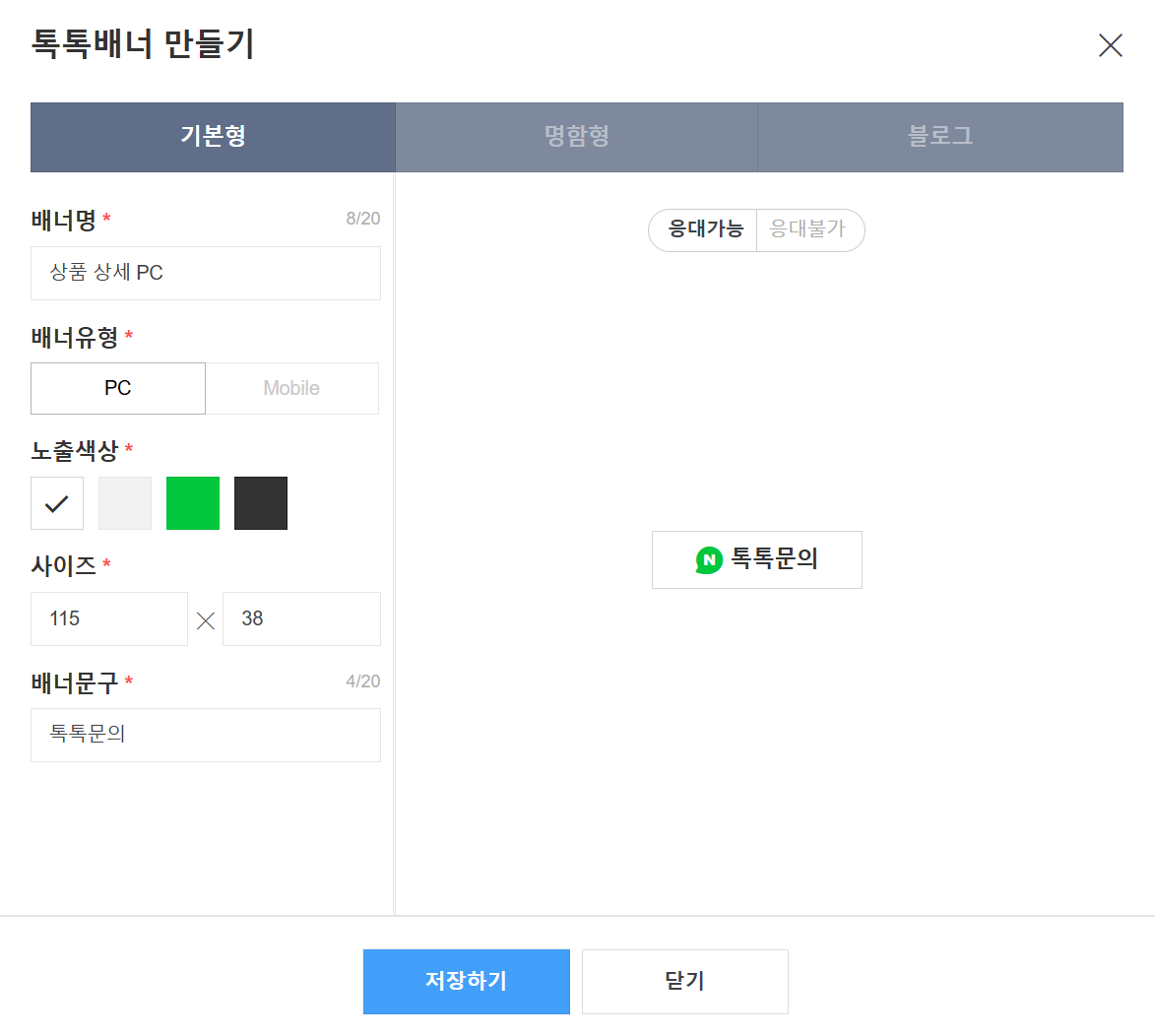Select the 블로그 tab
This screenshot has height=1036, width=1155.
click(x=940, y=137)
